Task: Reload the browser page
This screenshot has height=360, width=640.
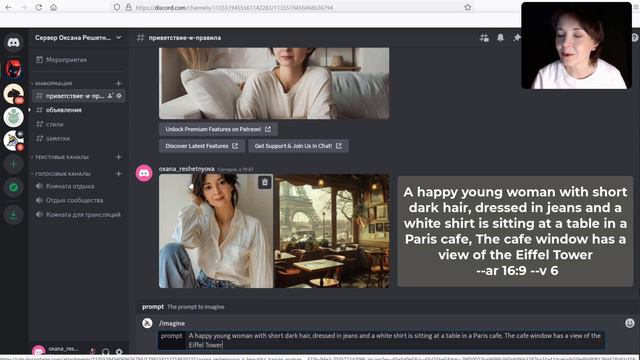Action: (x=39, y=7)
